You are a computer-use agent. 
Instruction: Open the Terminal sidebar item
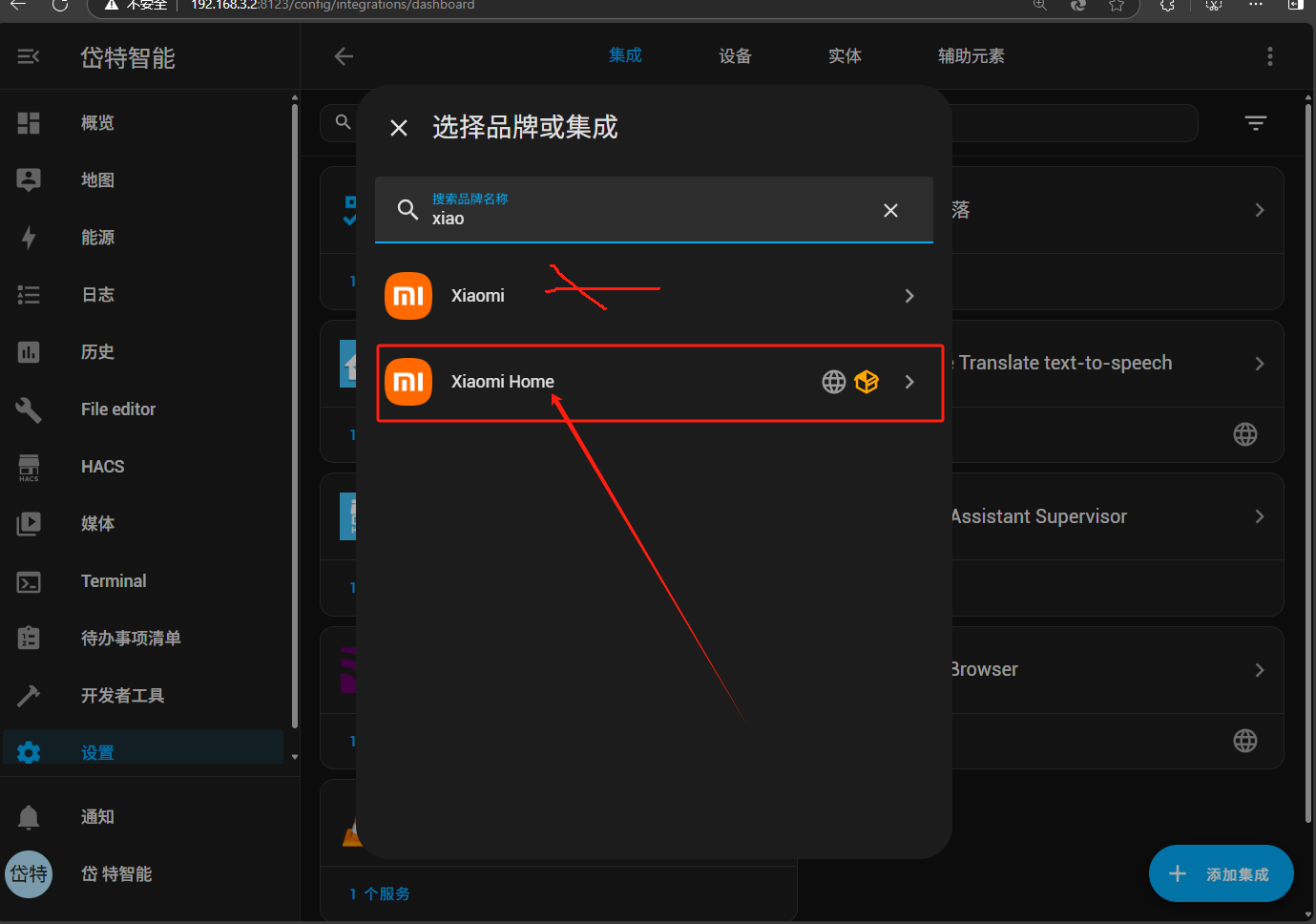[114, 581]
